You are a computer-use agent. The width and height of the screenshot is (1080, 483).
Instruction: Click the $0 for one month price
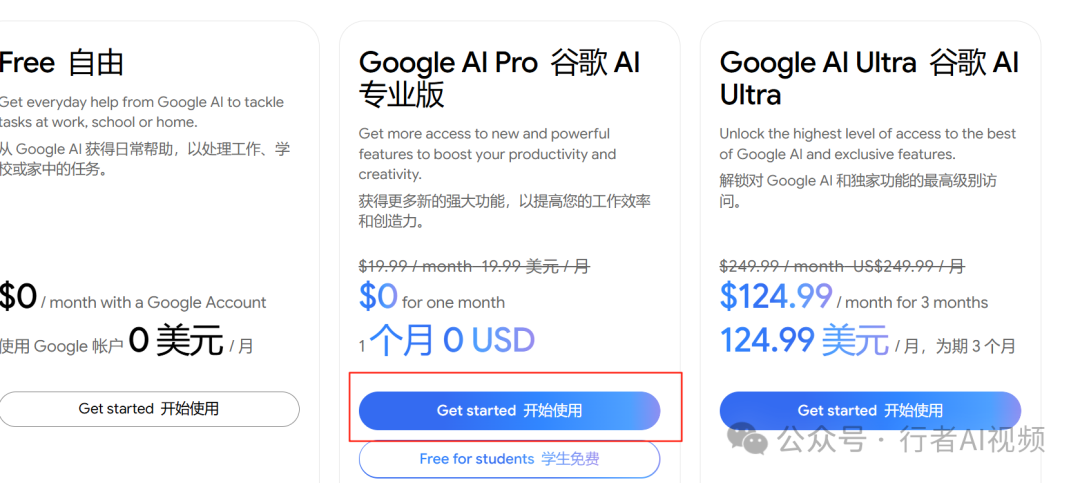(432, 297)
